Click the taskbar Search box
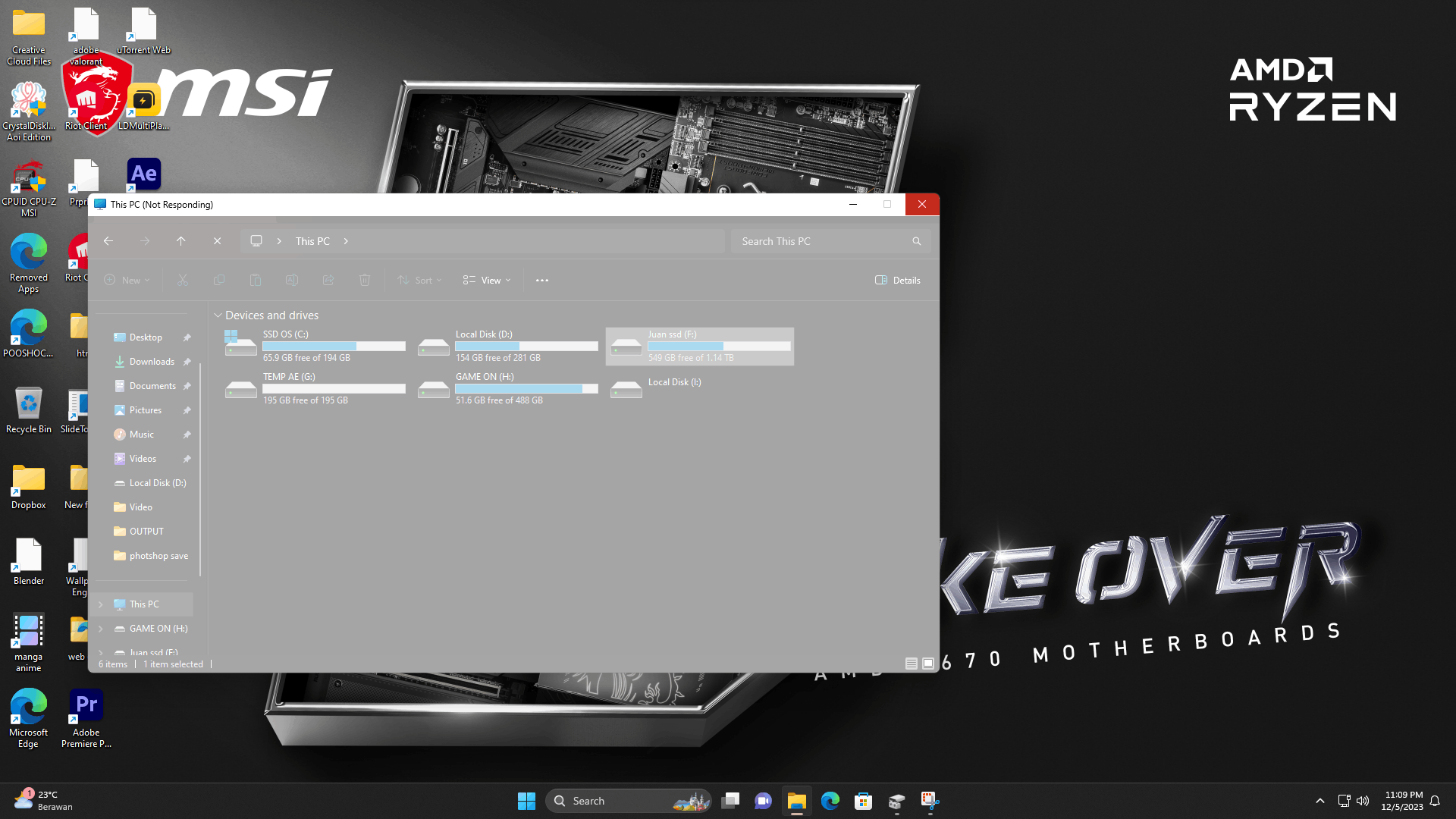Viewport: 1456px width, 819px height. [x=628, y=801]
